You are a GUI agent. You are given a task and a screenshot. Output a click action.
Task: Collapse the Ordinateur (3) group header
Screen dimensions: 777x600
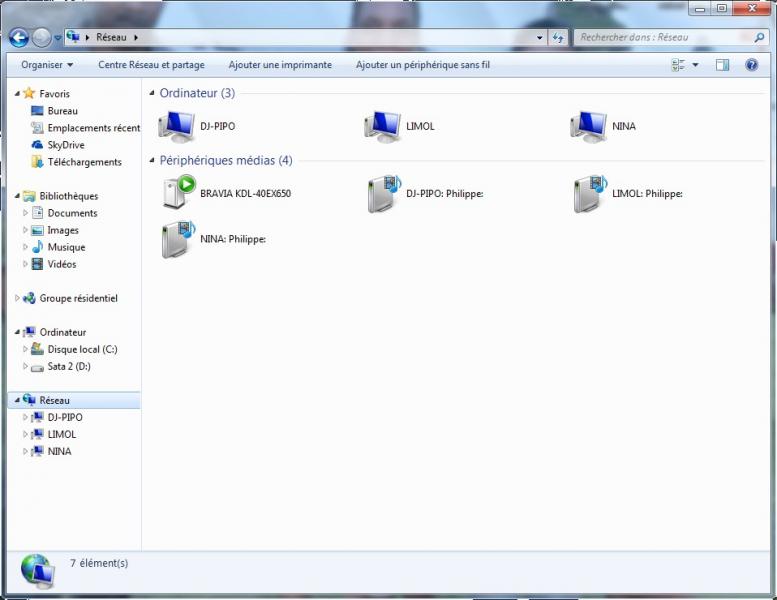[152, 93]
